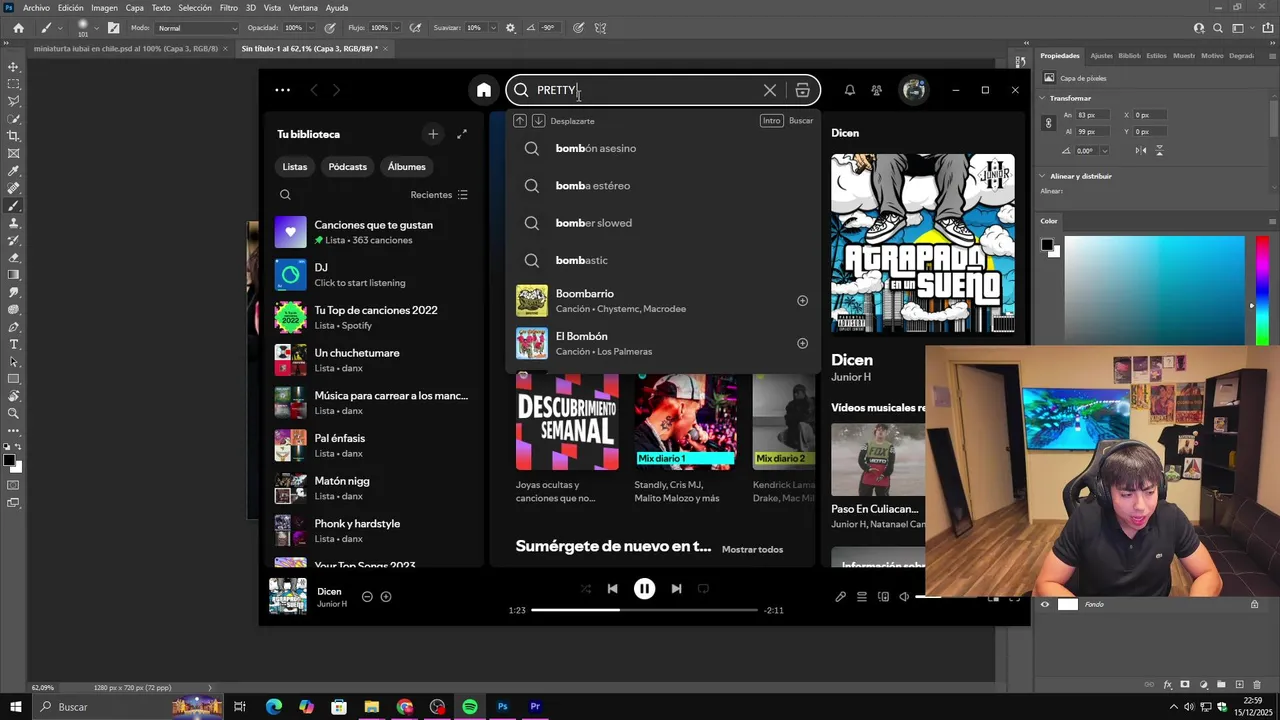Image resolution: width=1280 pixels, height=720 pixels.
Task: Go to previous track in Spotify
Action: point(612,589)
